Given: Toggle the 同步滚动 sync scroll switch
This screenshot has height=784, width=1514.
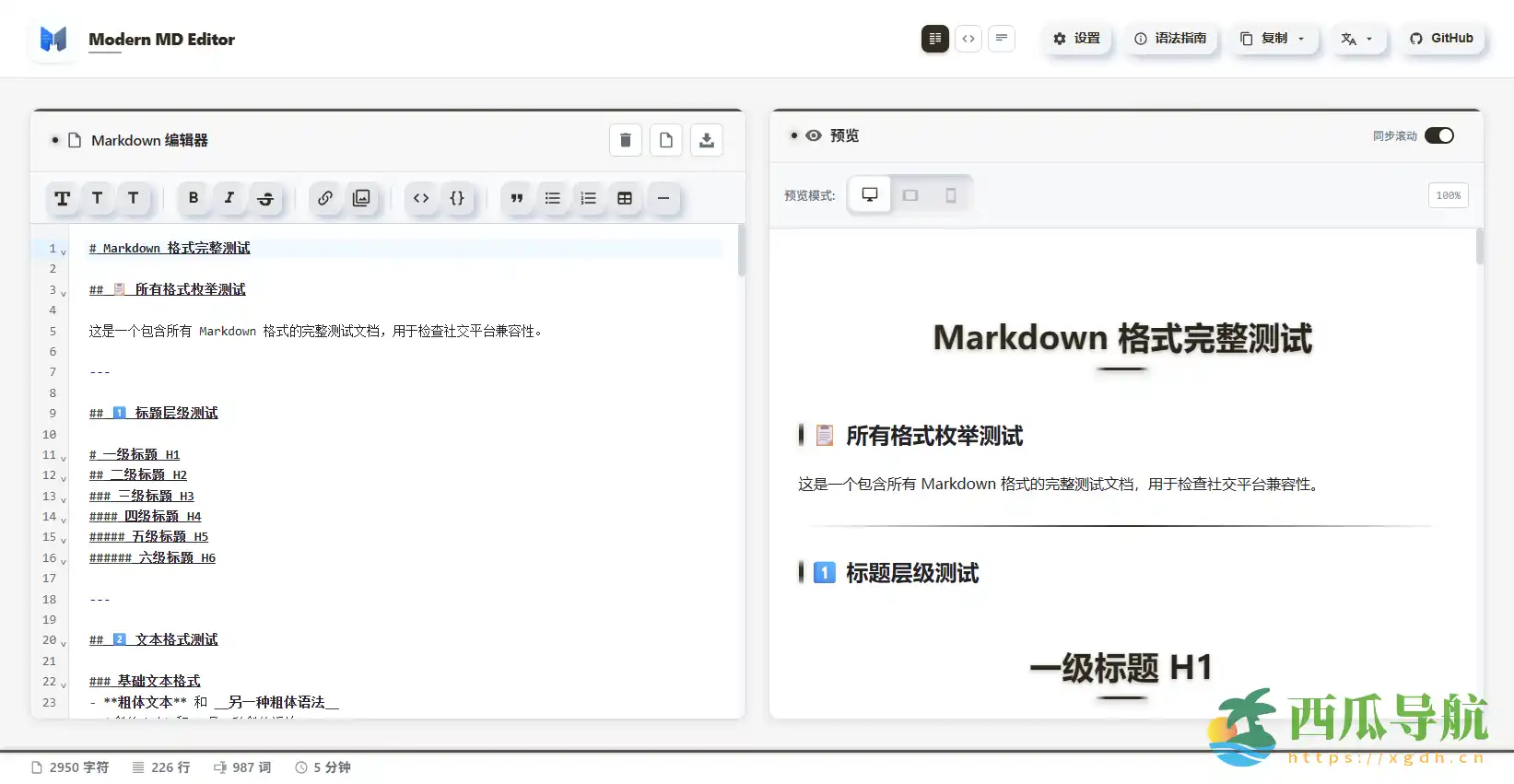Looking at the screenshot, I should tap(1438, 135).
